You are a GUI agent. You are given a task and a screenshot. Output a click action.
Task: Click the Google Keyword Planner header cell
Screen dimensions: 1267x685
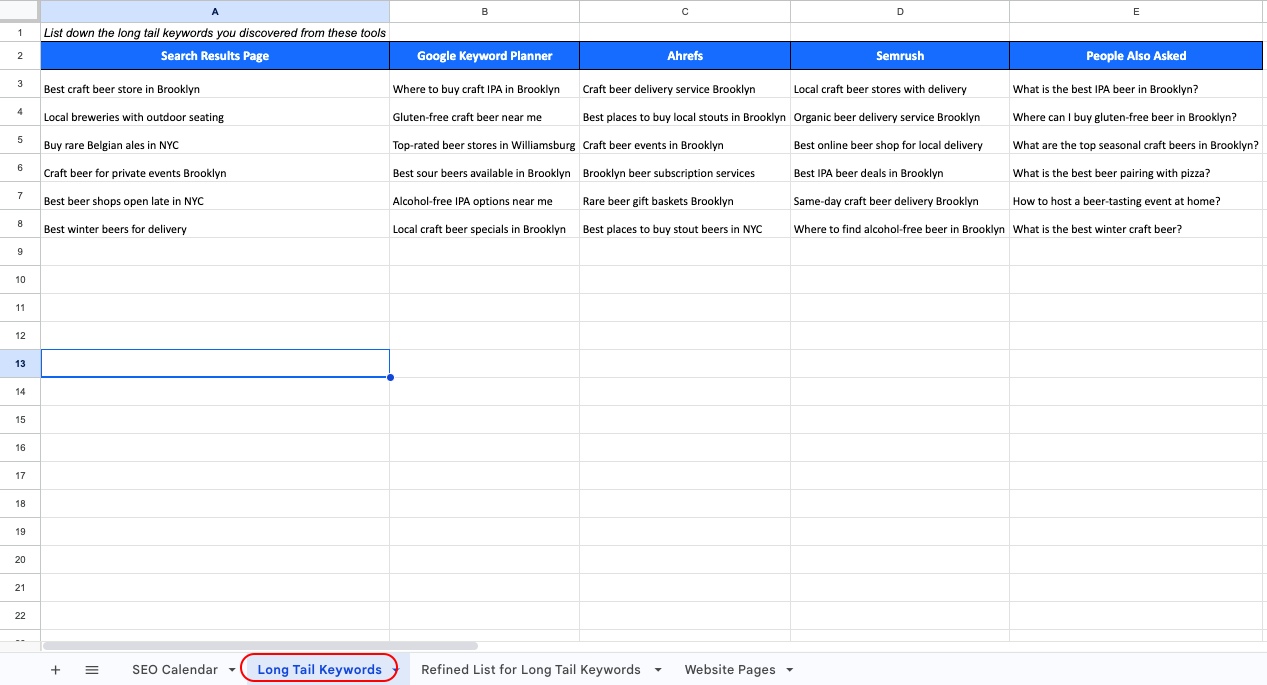[484, 56]
